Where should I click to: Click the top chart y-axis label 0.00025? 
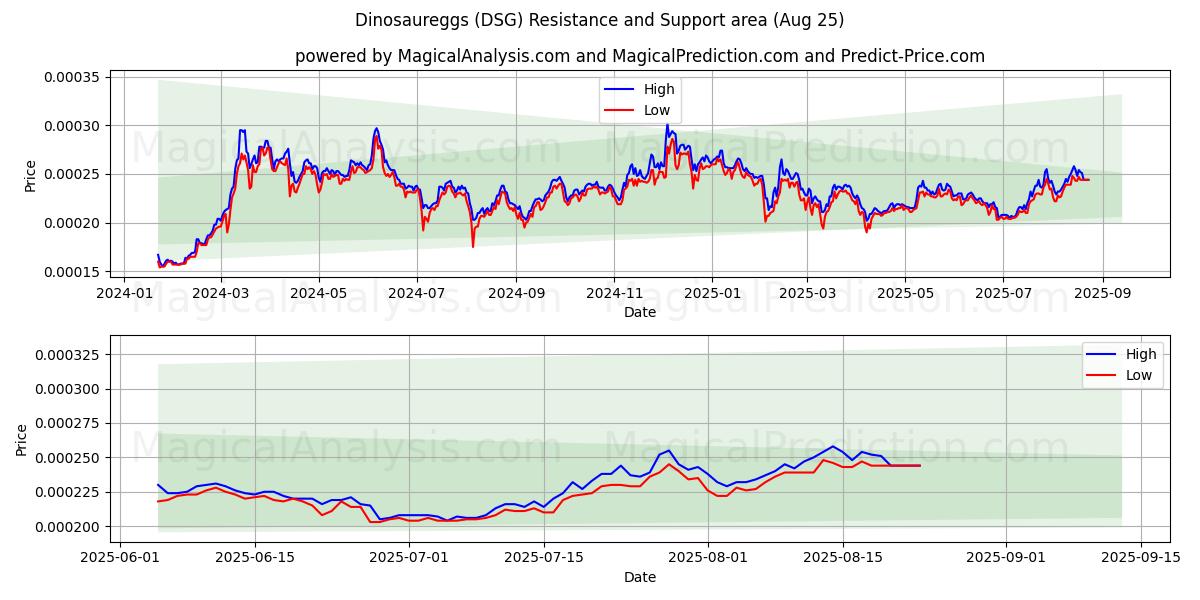(x=72, y=175)
